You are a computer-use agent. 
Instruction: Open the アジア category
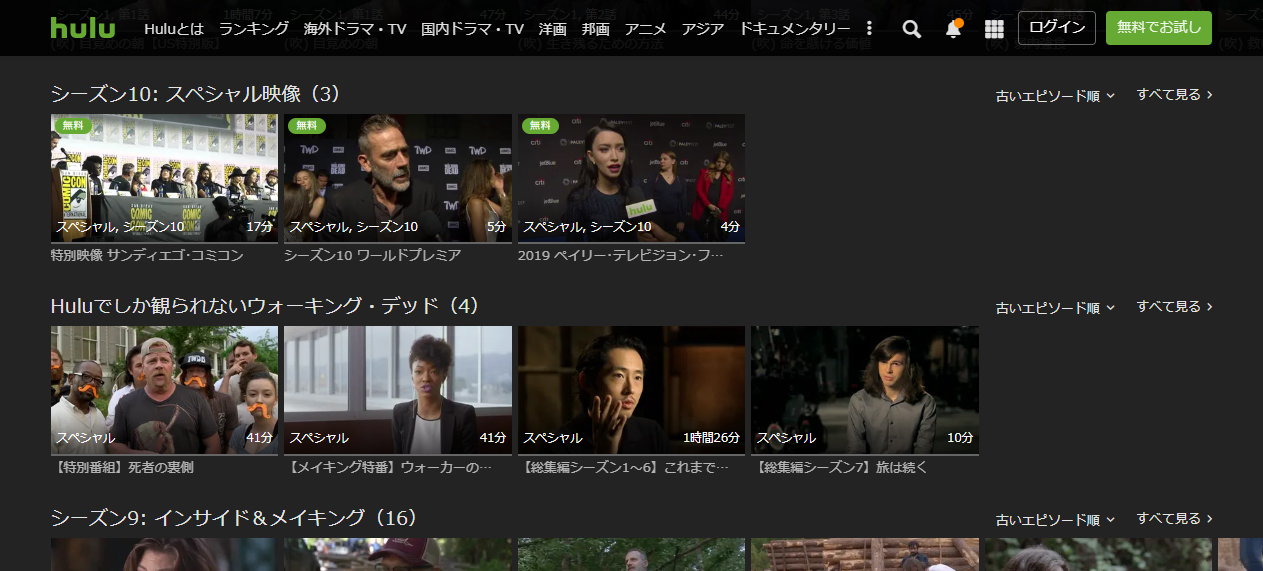(703, 28)
